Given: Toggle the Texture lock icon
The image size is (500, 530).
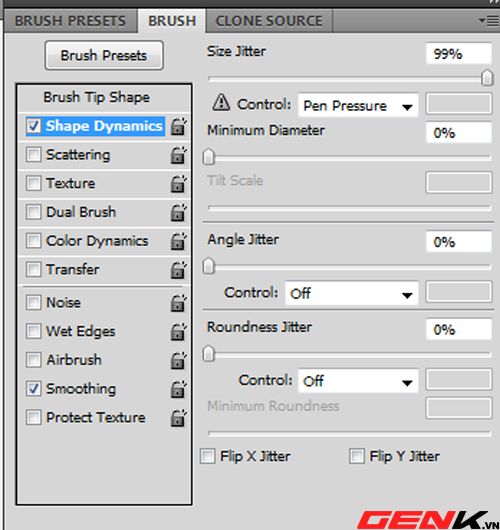Looking at the screenshot, I should [178, 184].
